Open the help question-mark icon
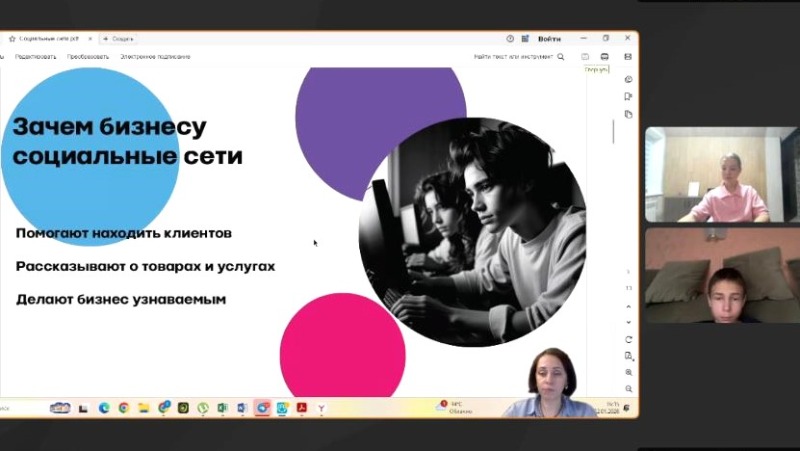800x451 pixels. [510, 39]
